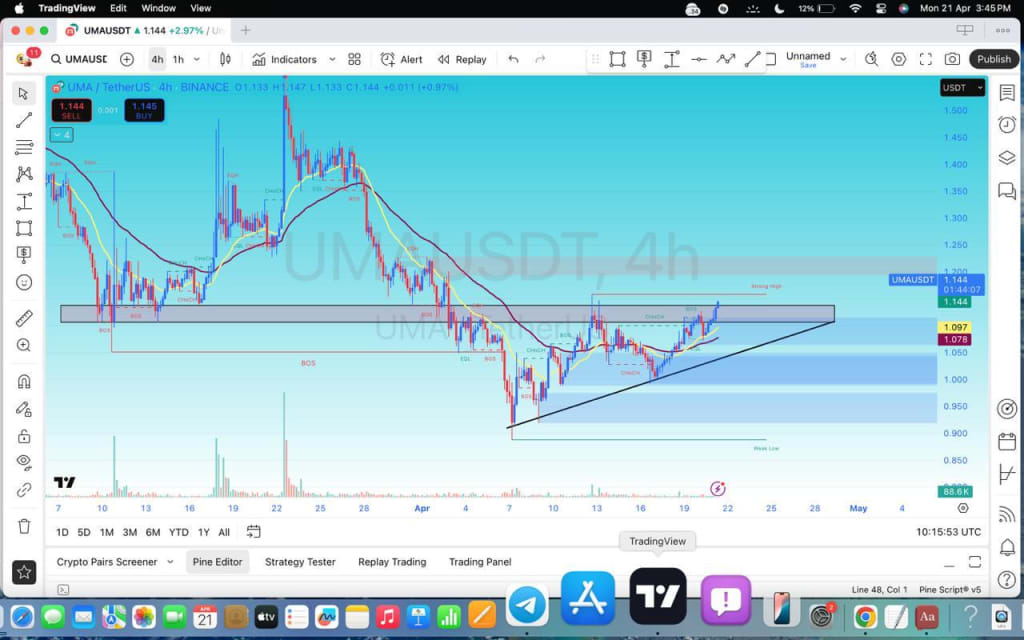Viewport: 1024px width, 640px height.
Task: Toggle magnet mode
Action: (24, 381)
